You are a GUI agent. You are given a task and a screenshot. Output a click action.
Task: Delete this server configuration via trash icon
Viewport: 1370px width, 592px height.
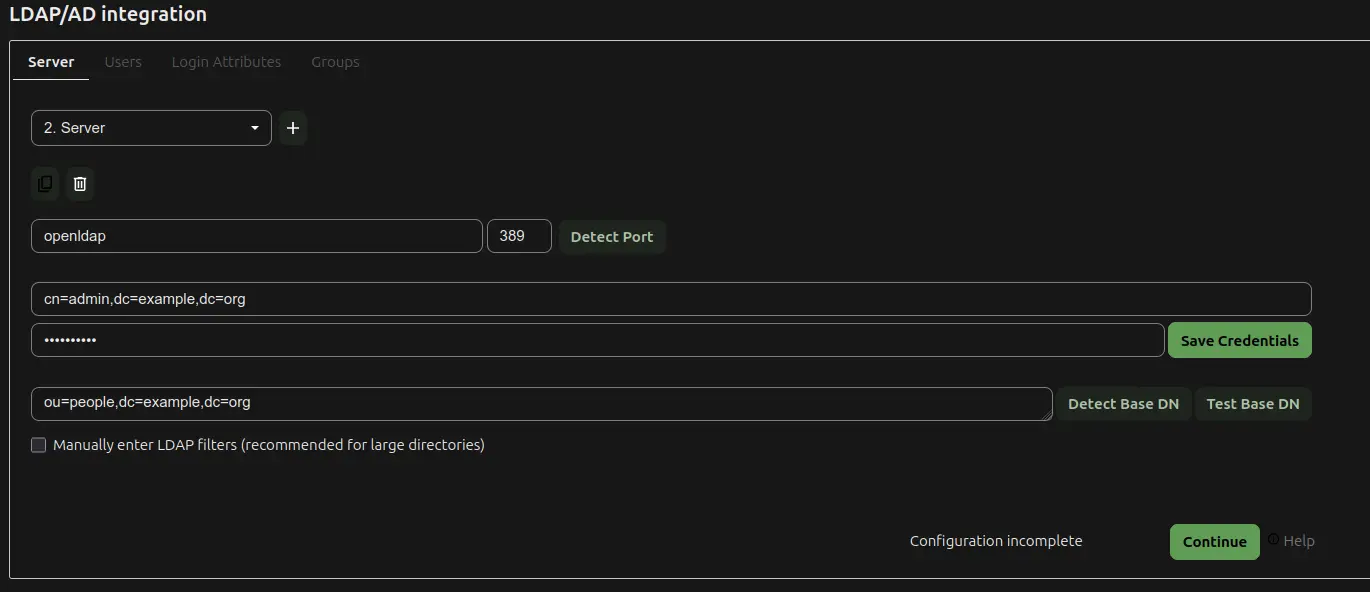click(x=80, y=184)
